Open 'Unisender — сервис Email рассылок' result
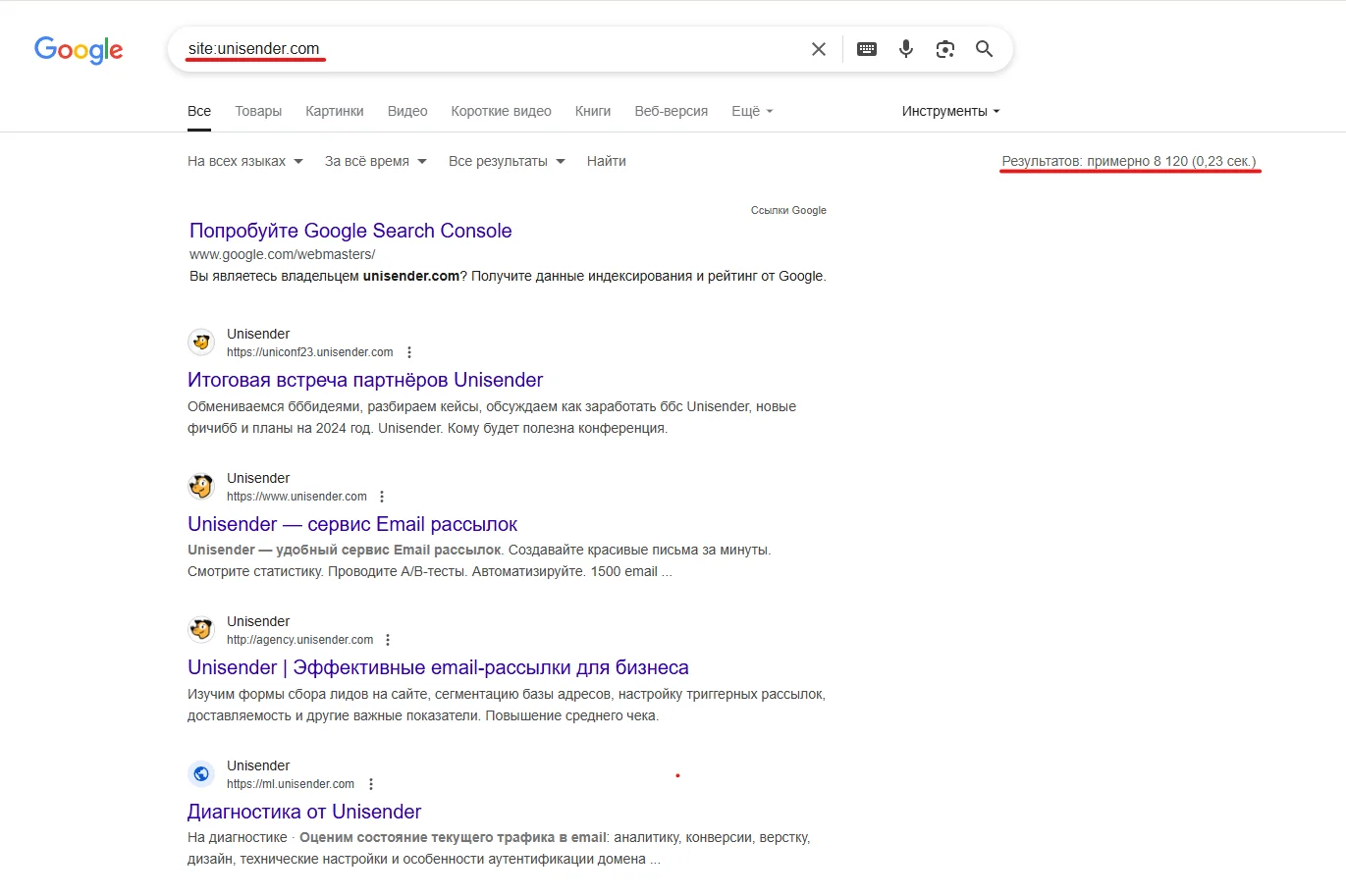The image size is (1346, 896). [352, 524]
